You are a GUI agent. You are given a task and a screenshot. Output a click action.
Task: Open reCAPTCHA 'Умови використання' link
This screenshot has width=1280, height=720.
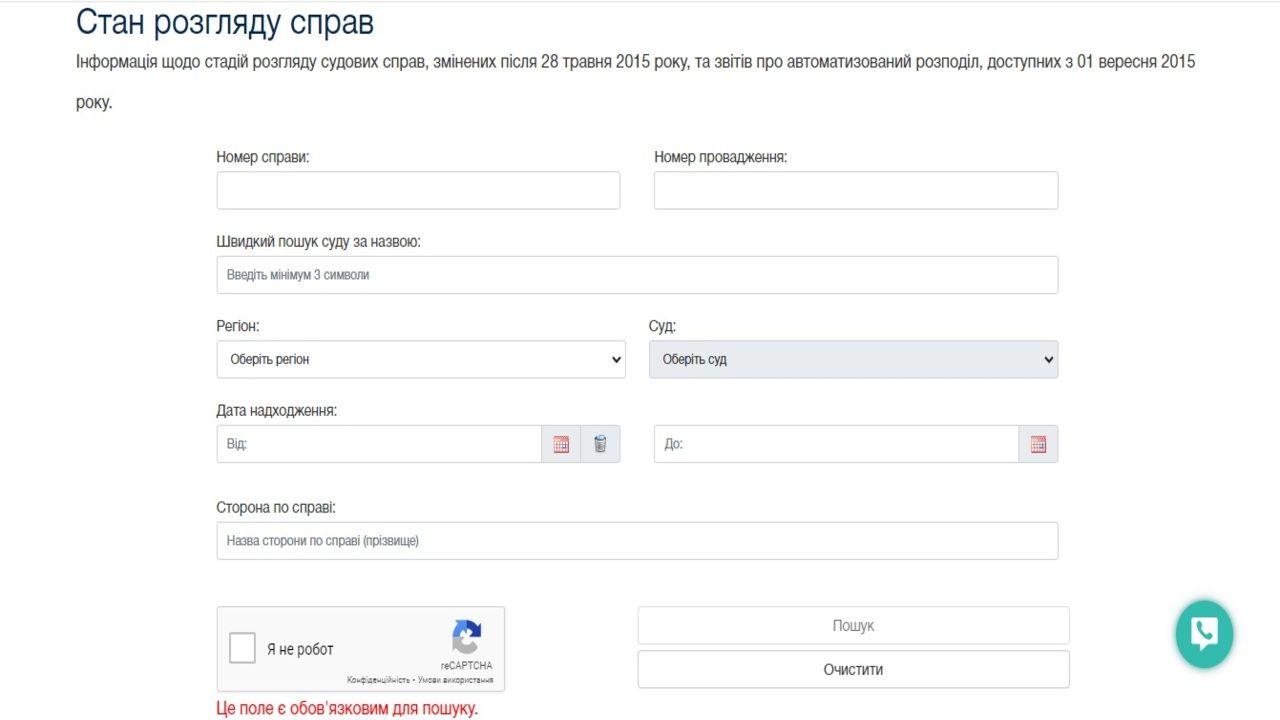point(456,680)
